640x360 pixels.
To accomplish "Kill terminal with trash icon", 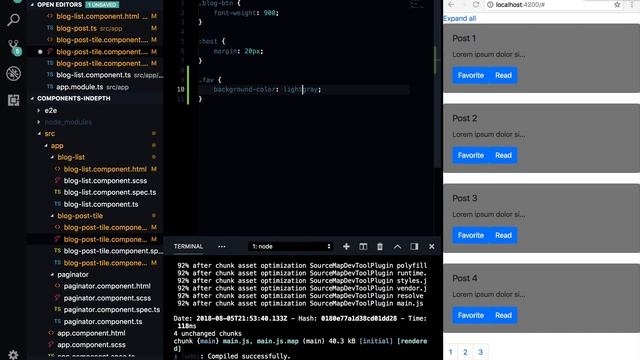I will (380, 247).
